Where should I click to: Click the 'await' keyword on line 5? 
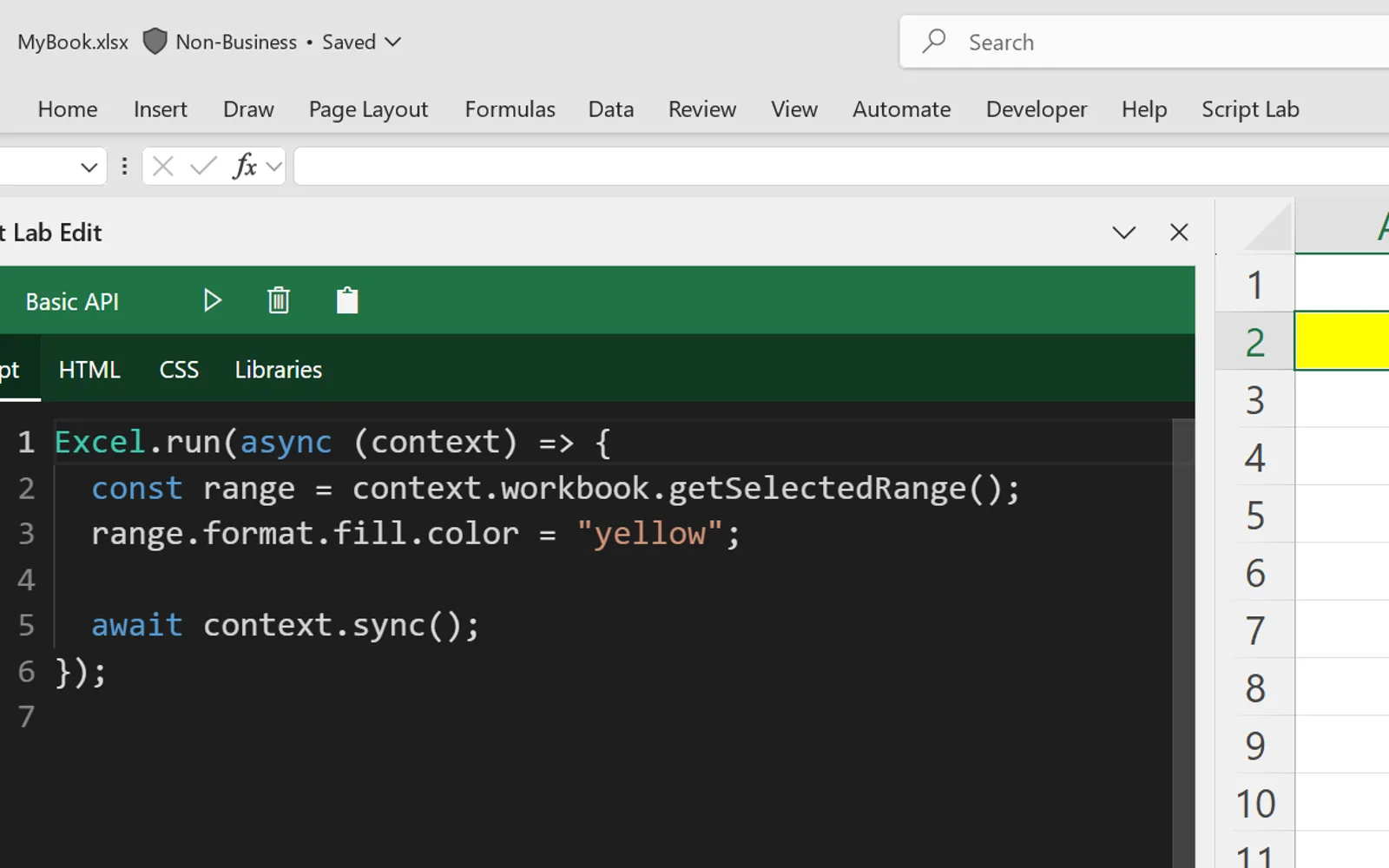click(137, 625)
